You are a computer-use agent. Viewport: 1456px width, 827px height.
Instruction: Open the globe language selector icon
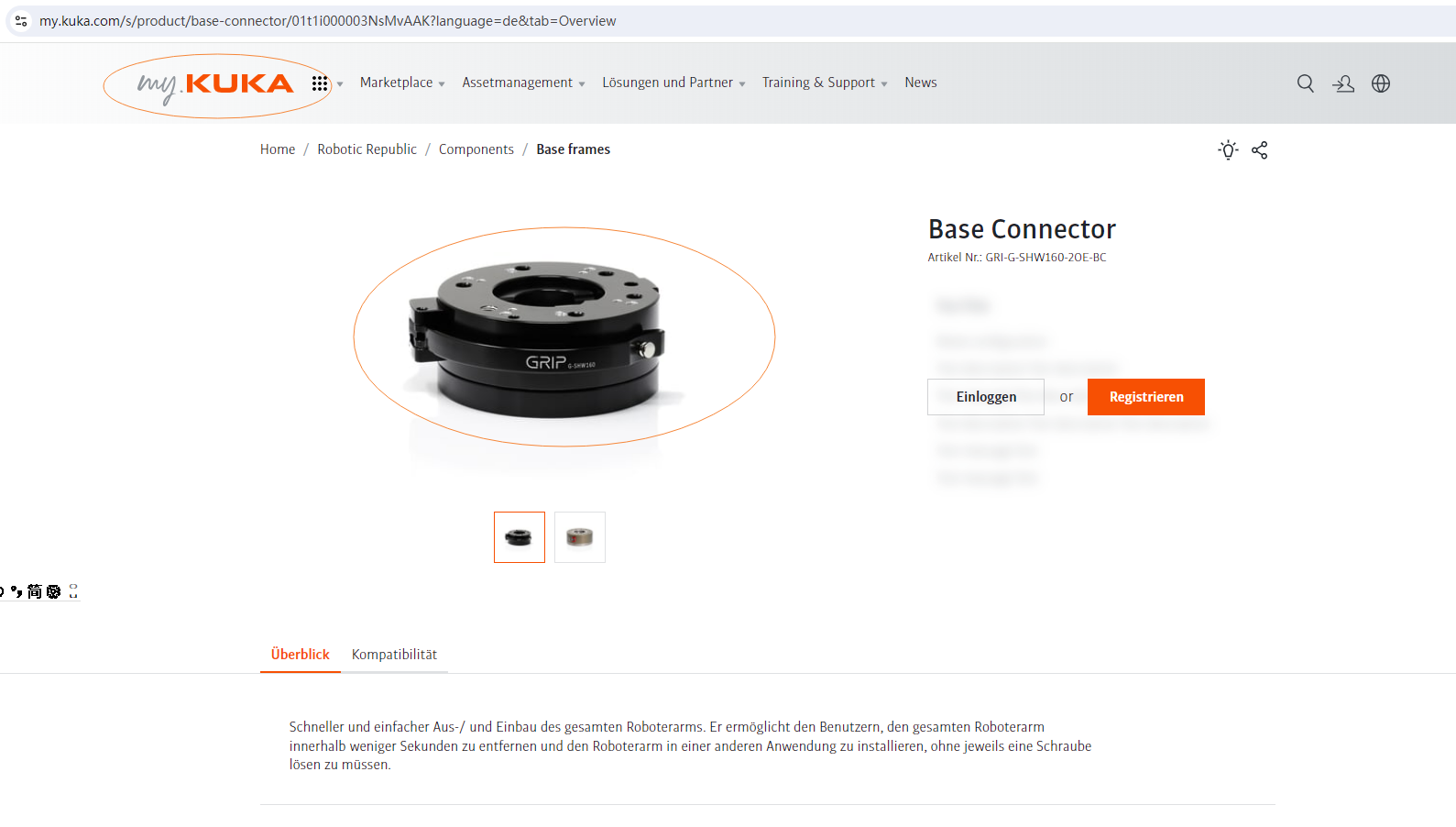(1381, 83)
